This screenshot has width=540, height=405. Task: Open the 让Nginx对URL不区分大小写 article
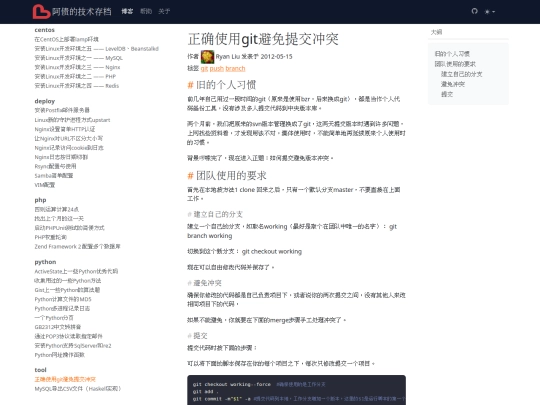(69, 138)
